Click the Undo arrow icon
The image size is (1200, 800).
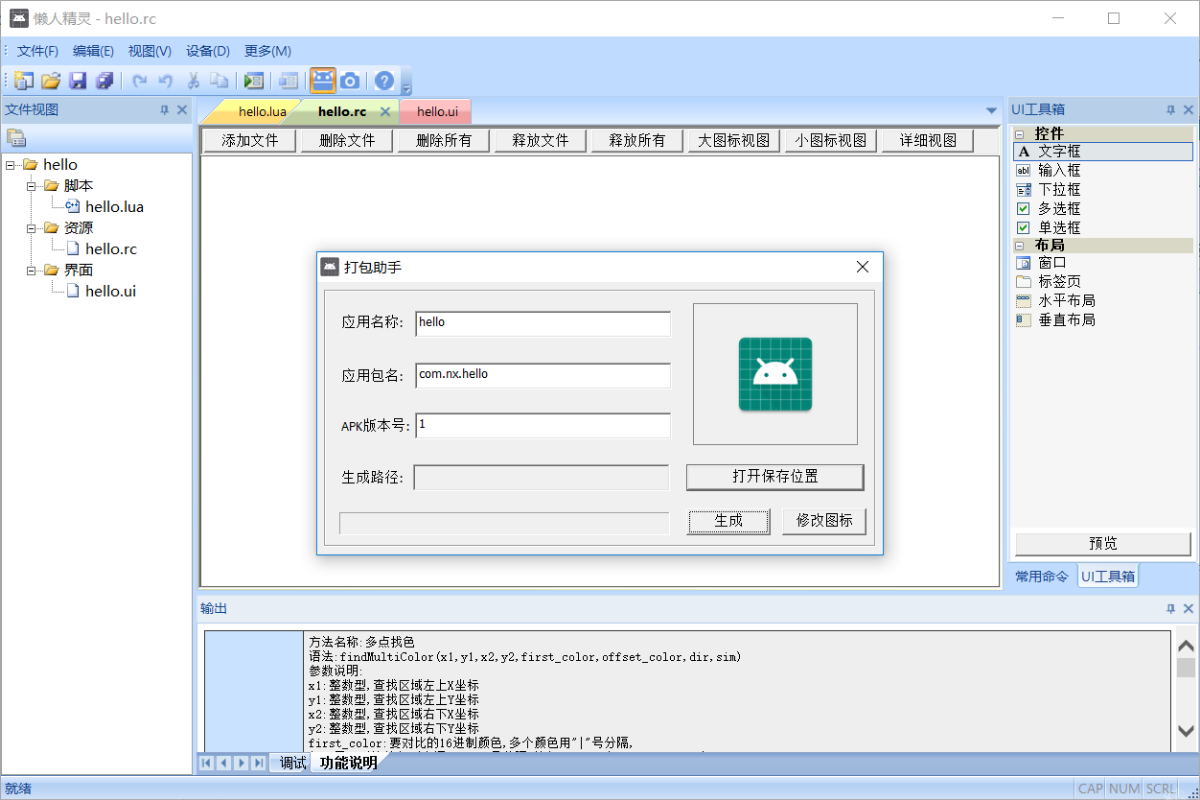click(166, 81)
